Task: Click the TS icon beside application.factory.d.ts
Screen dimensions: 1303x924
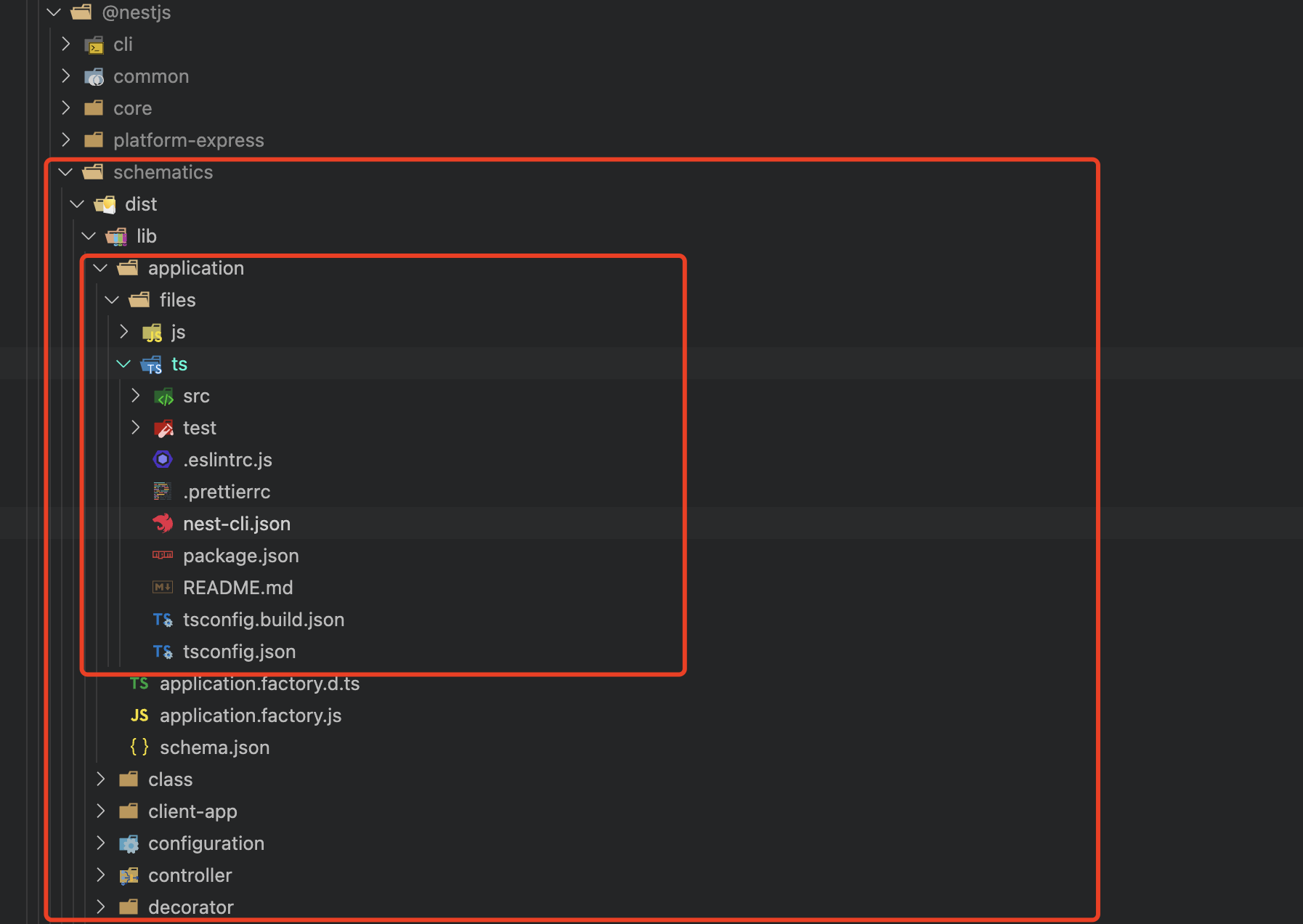Action: pyautogui.click(x=139, y=683)
